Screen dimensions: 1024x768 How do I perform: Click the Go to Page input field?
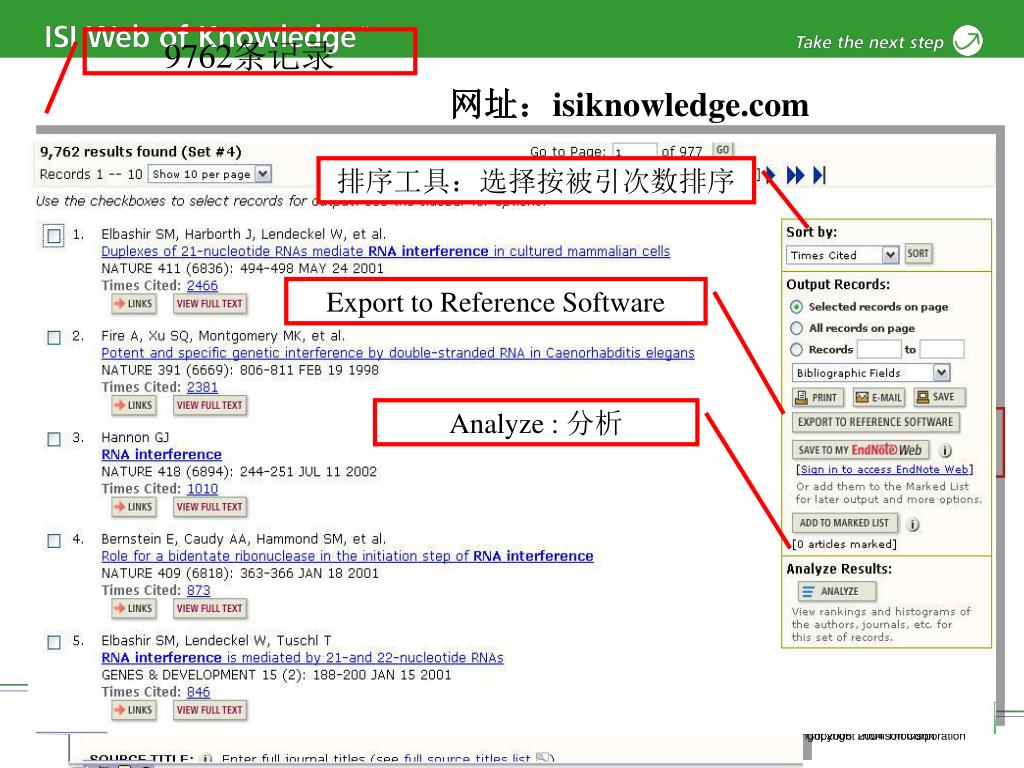click(634, 152)
